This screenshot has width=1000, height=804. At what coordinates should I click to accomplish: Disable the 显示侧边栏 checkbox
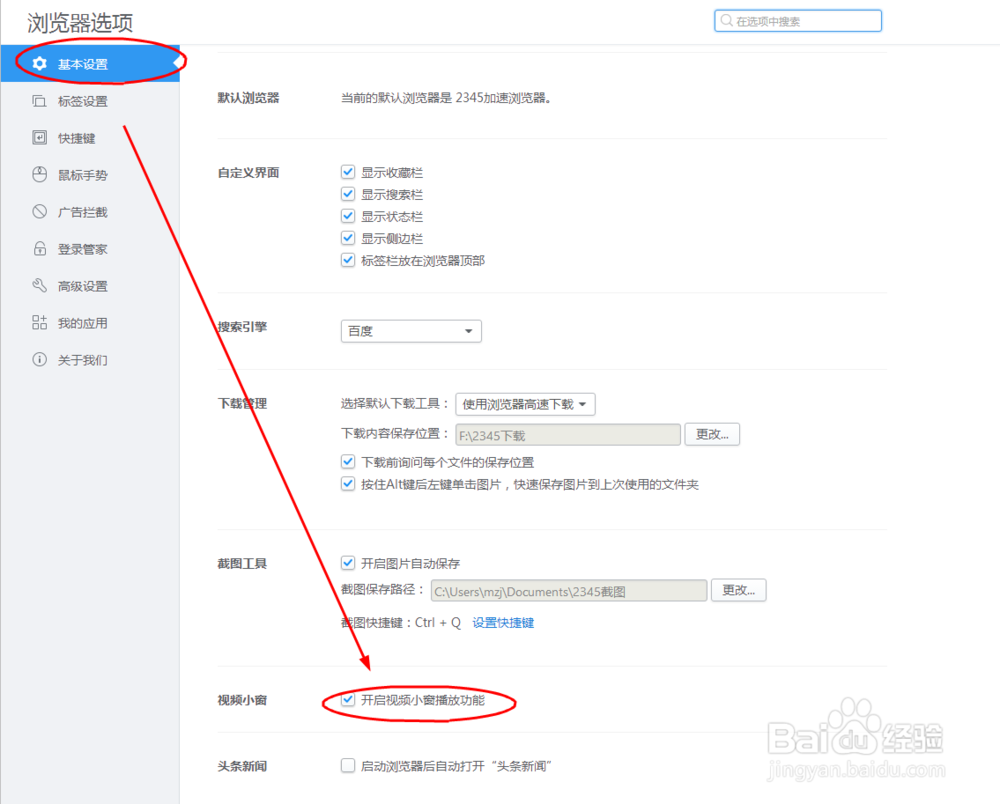(348, 238)
